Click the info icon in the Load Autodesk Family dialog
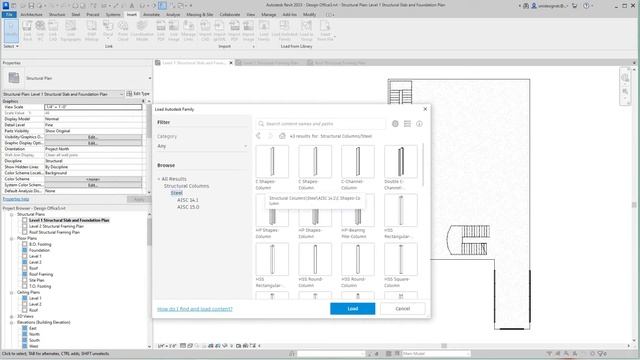The width and height of the screenshot is (640, 360). tap(419, 124)
